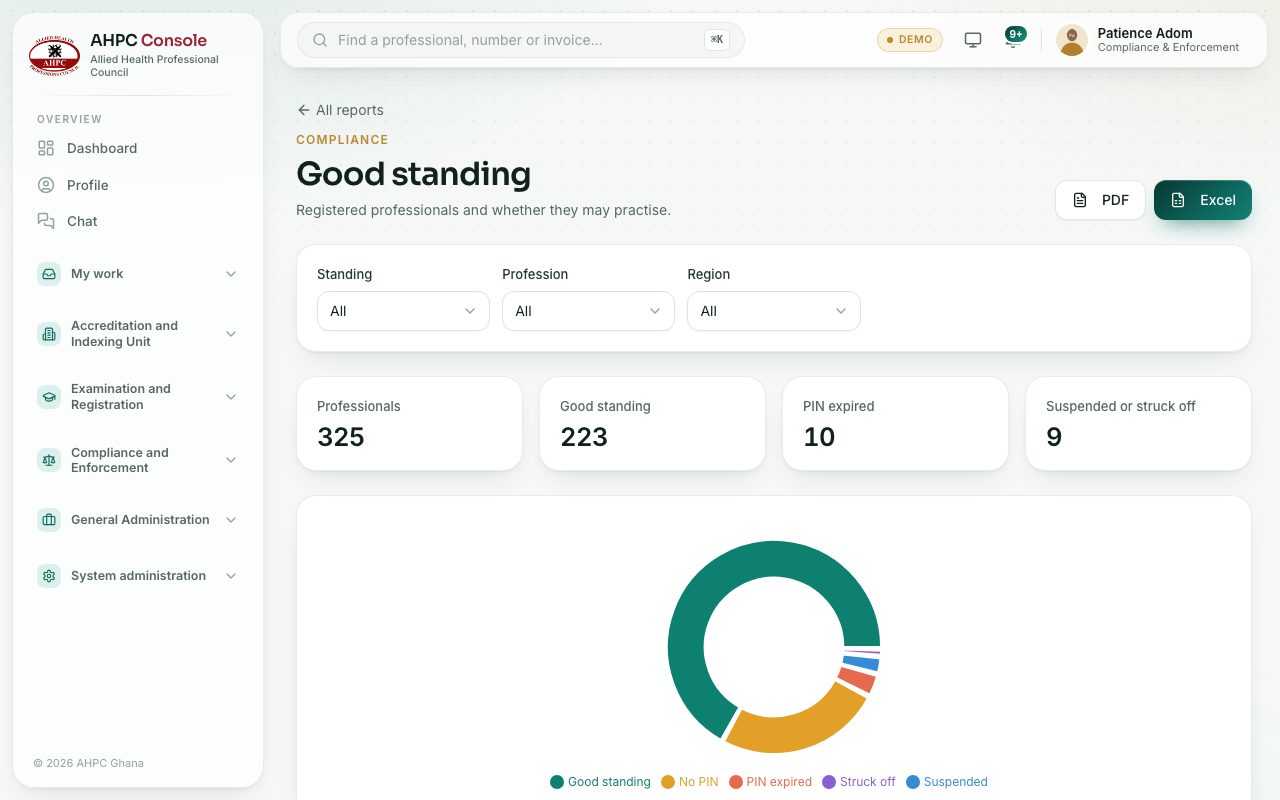The width and height of the screenshot is (1280, 800).
Task: Click the back arrow beside All reports
Action: tap(304, 110)
